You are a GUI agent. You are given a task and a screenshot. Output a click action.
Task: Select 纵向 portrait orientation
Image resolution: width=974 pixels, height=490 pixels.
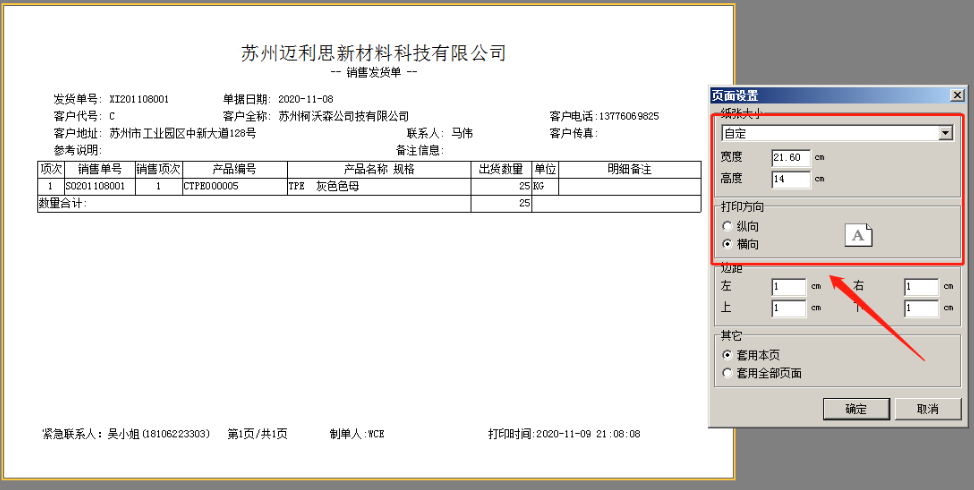tap(727, 226)
